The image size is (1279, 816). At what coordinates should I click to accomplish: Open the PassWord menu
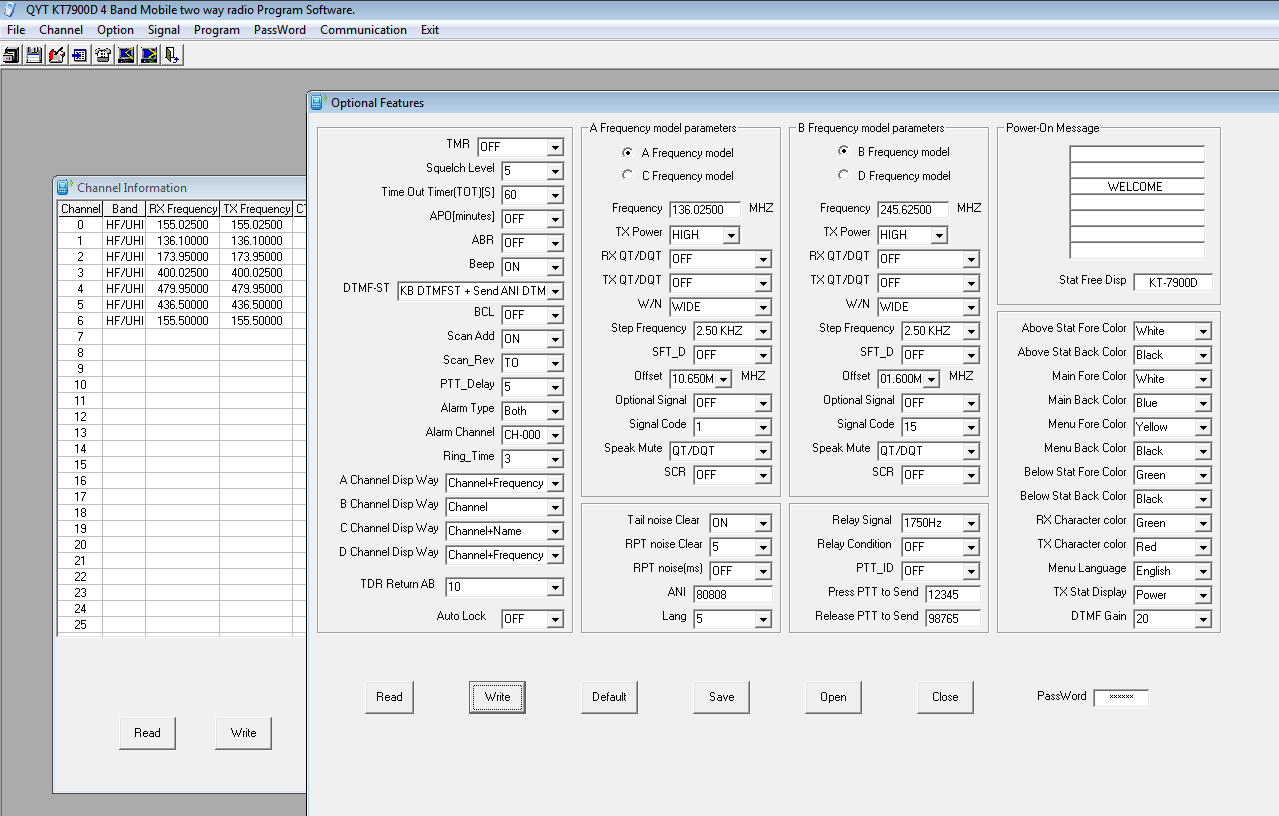tap(280, 30)
